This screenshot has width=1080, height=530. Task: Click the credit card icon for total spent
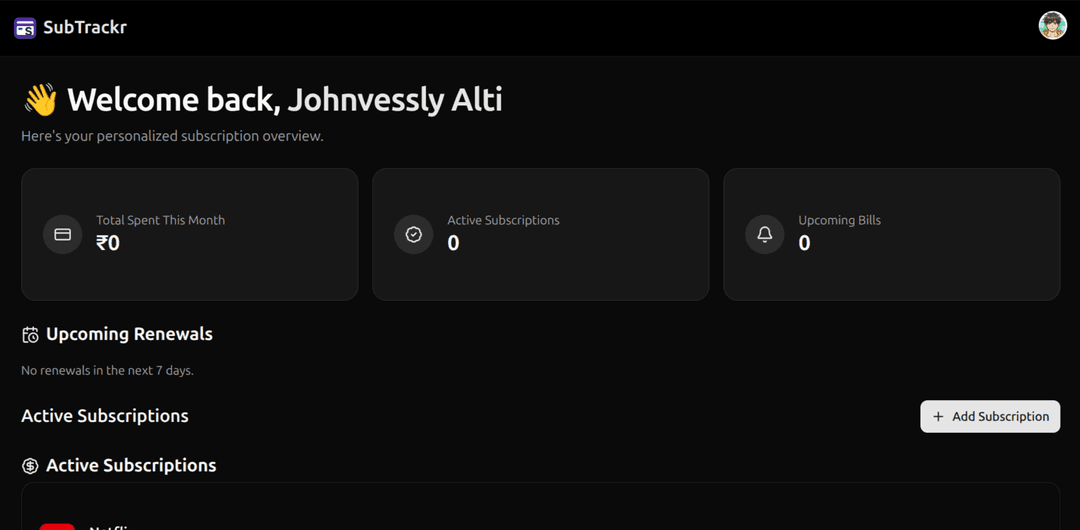62,234
